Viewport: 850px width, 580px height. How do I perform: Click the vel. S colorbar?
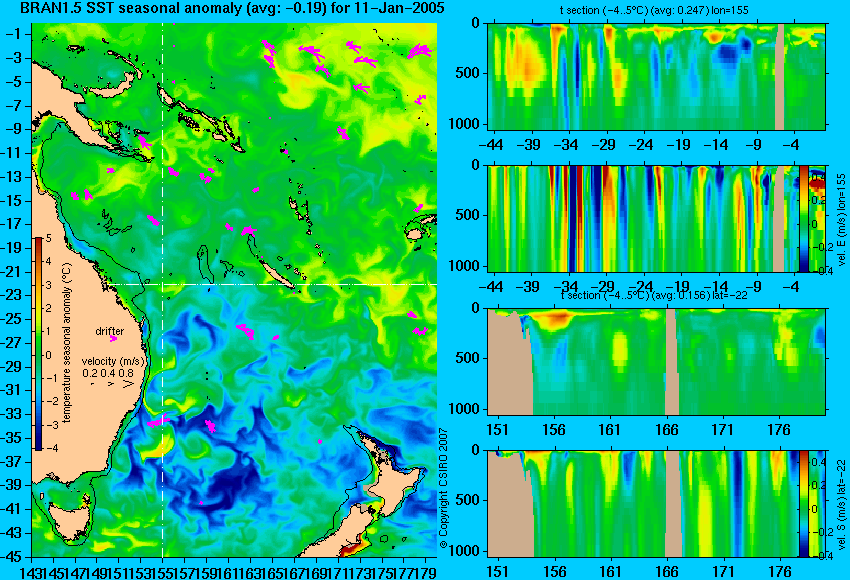pyautogui.click(x=803, y=504)
